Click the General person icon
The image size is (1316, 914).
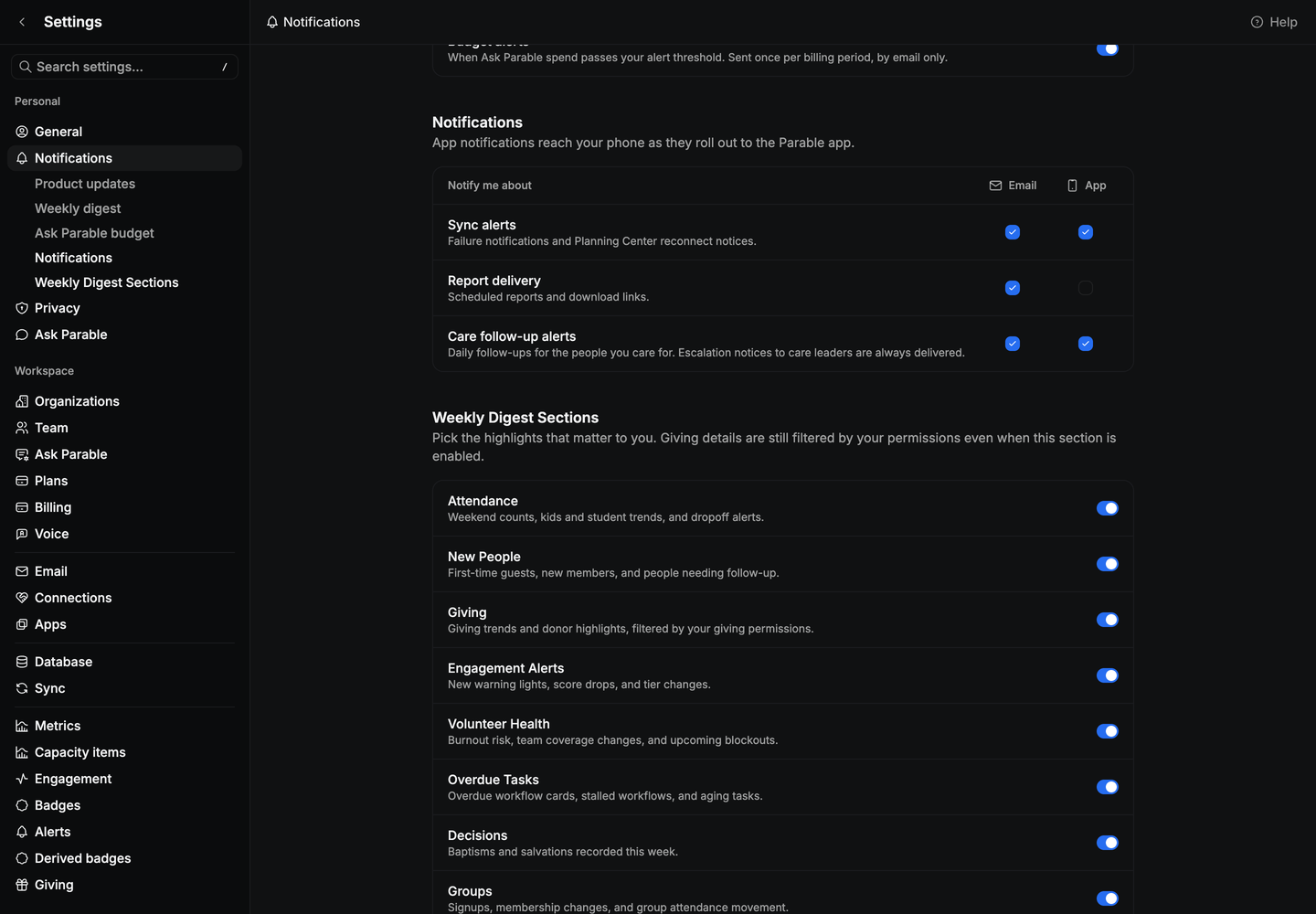coord(22,132)
